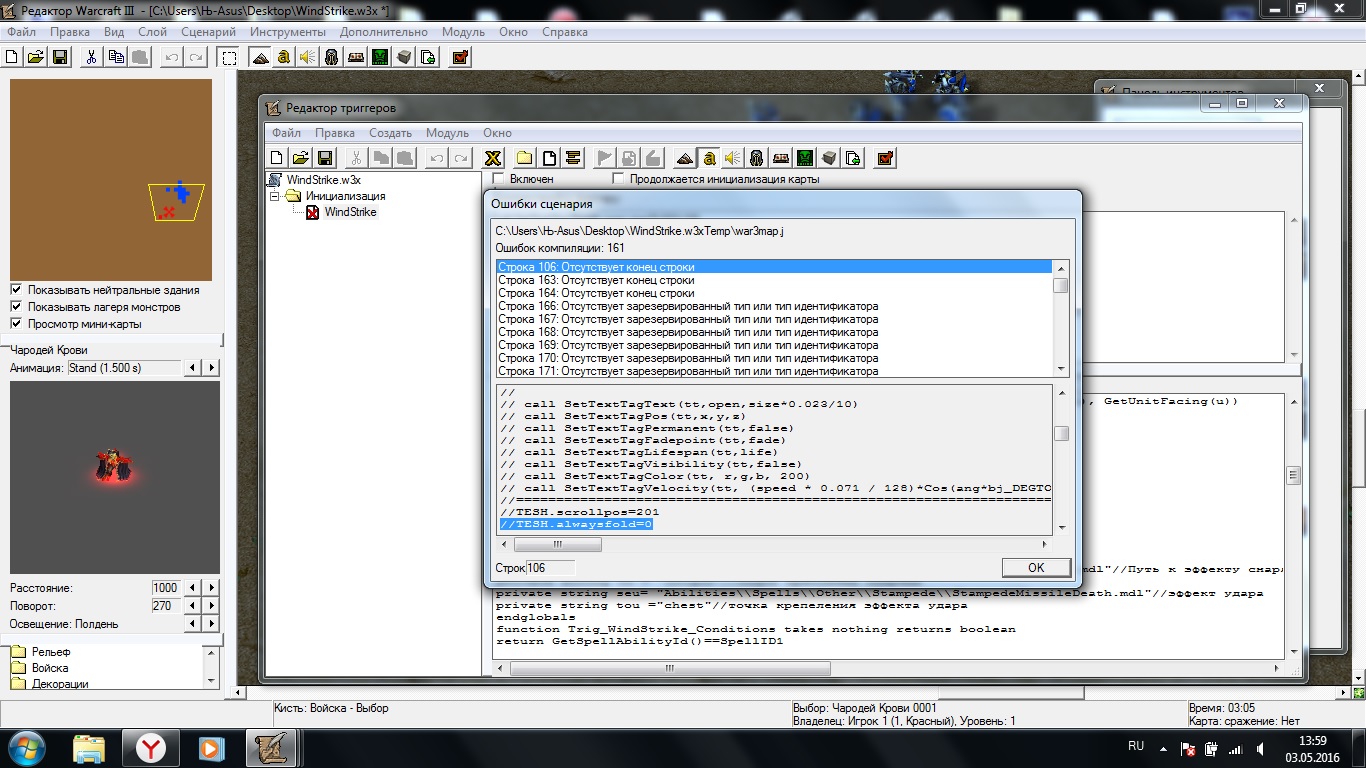Click Trigger editor 'a' module icon in Trigger editor toolbar
The width and height of the screenshot is (1366, 768).
(708, 158)
